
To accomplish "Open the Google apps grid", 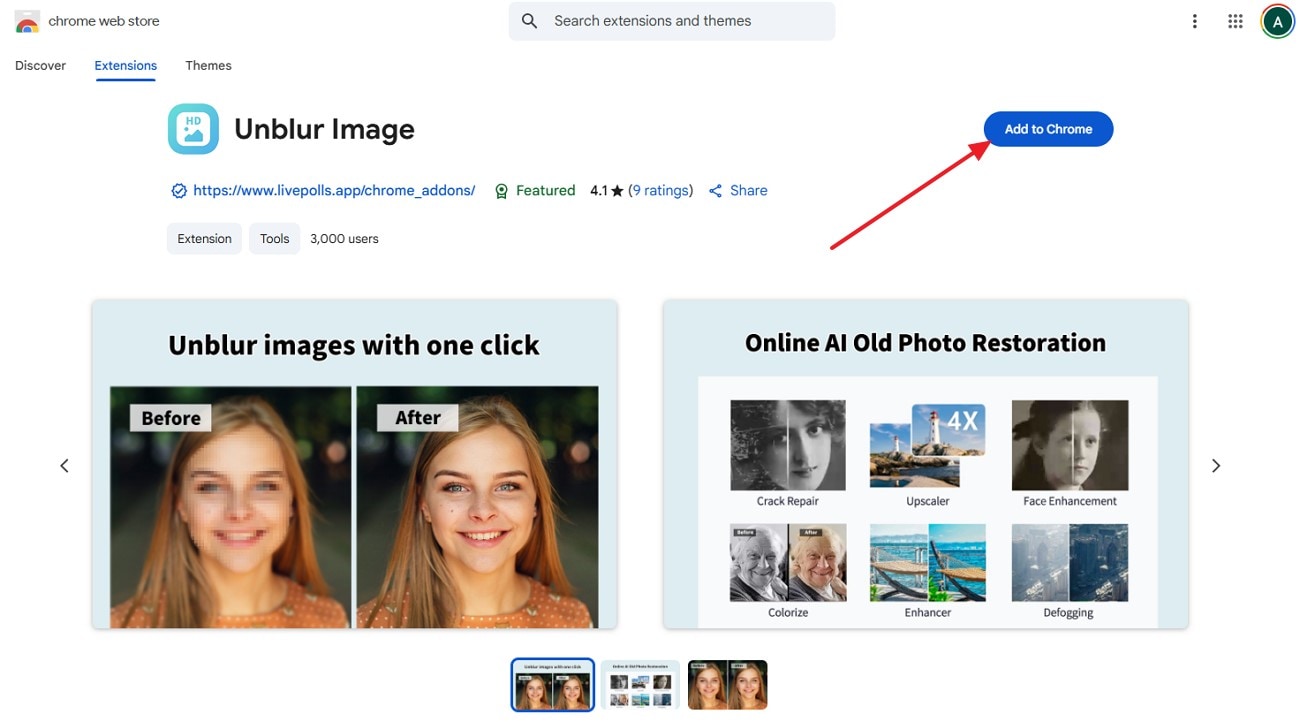I will tap(1235, 21).
